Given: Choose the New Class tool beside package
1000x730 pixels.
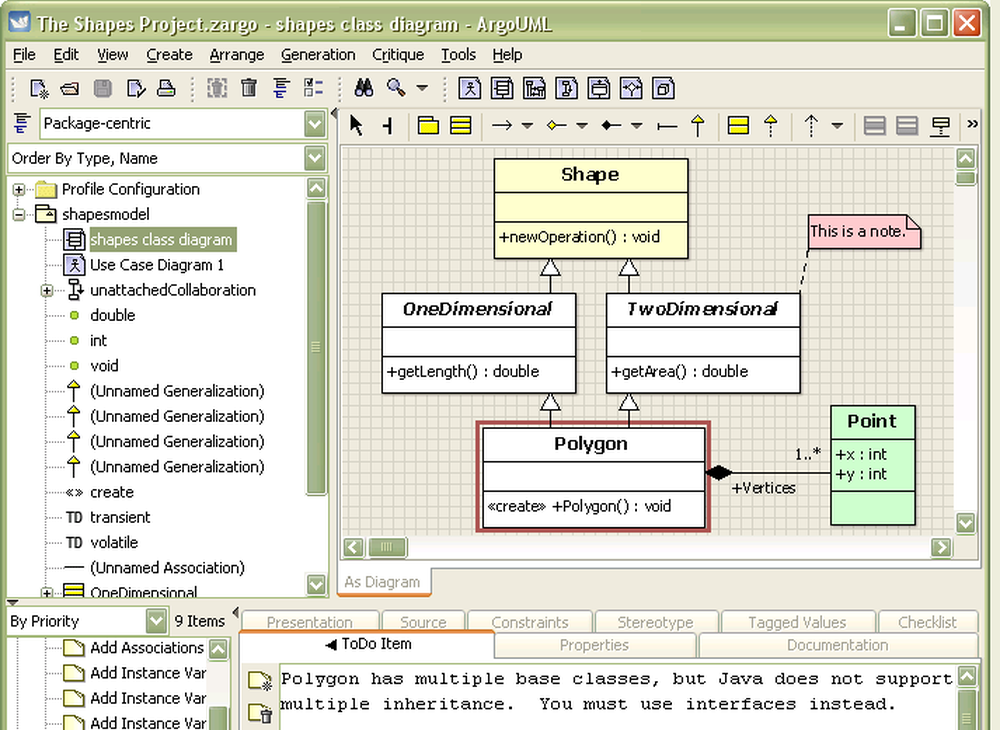Looking at the screenshot, I should point(460,126).
